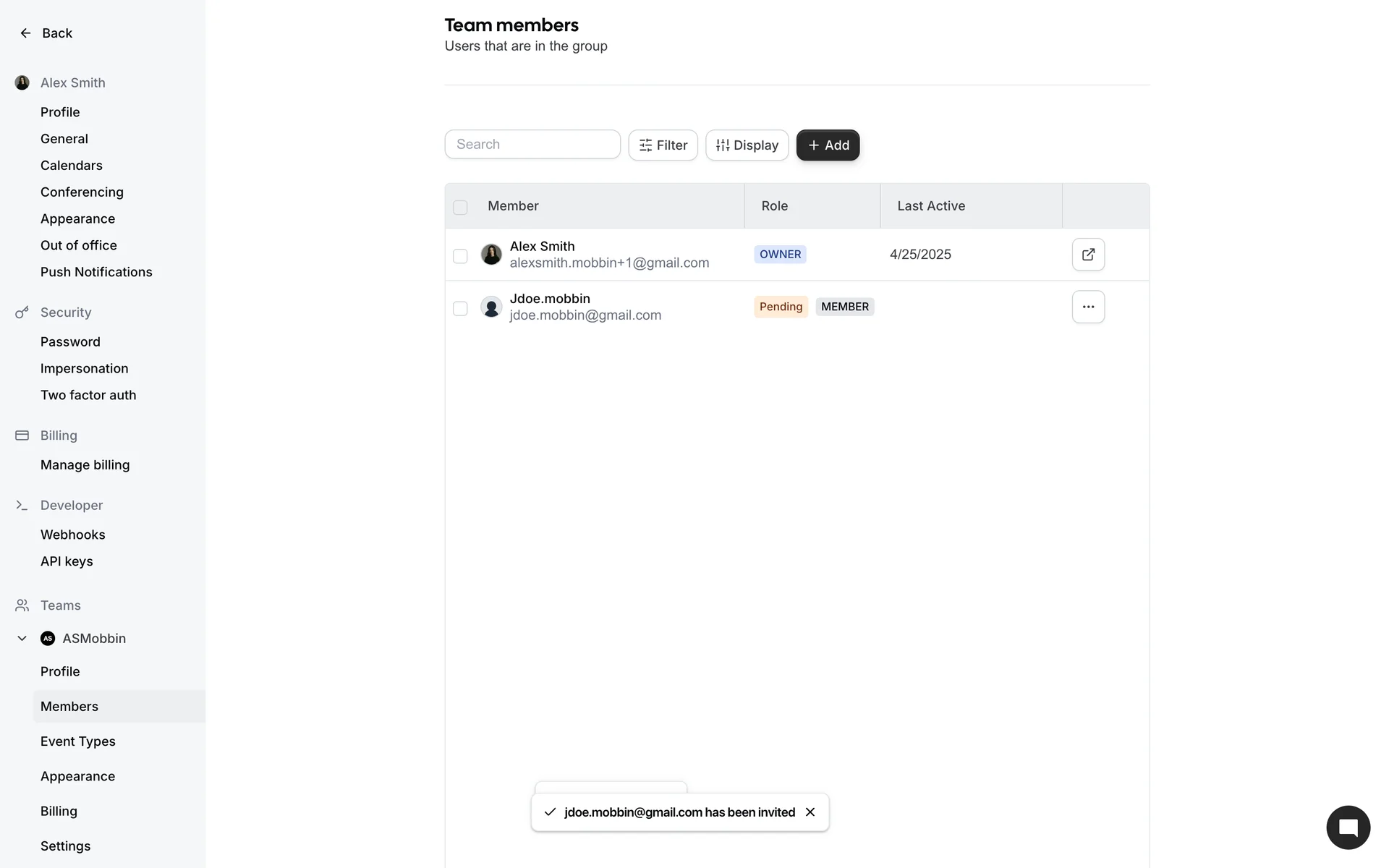Check the Alex Smith row checkbox
This screenshot has width=1389, height=868.
coord(460,256)
